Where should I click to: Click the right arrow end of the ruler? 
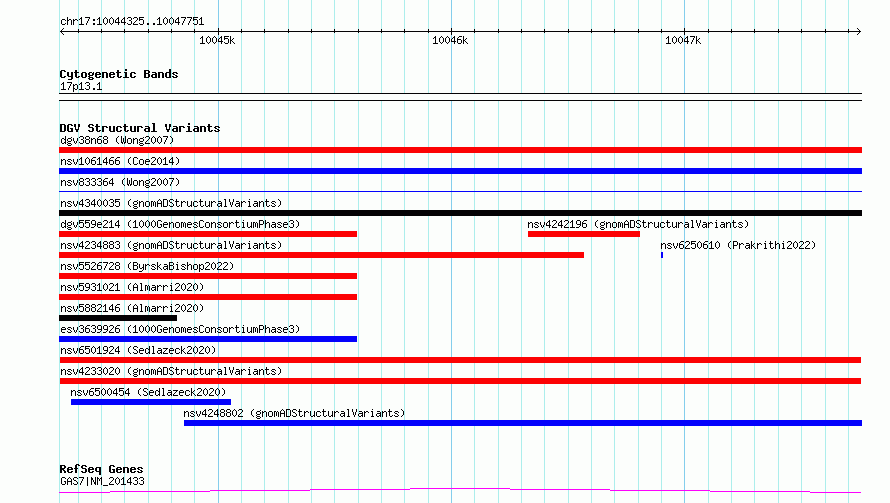[859, 31]
